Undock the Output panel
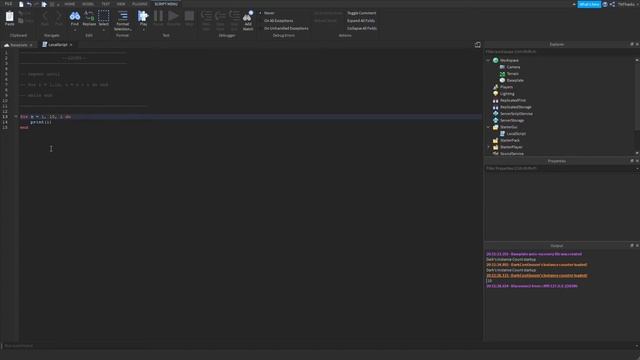 632,246
